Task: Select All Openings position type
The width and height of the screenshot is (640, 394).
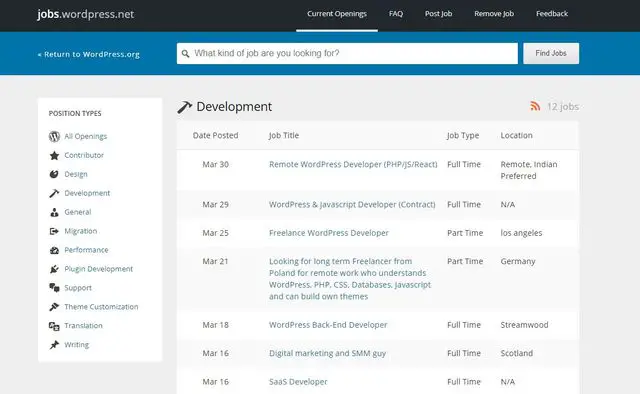Action: click(x=86, y=136)
